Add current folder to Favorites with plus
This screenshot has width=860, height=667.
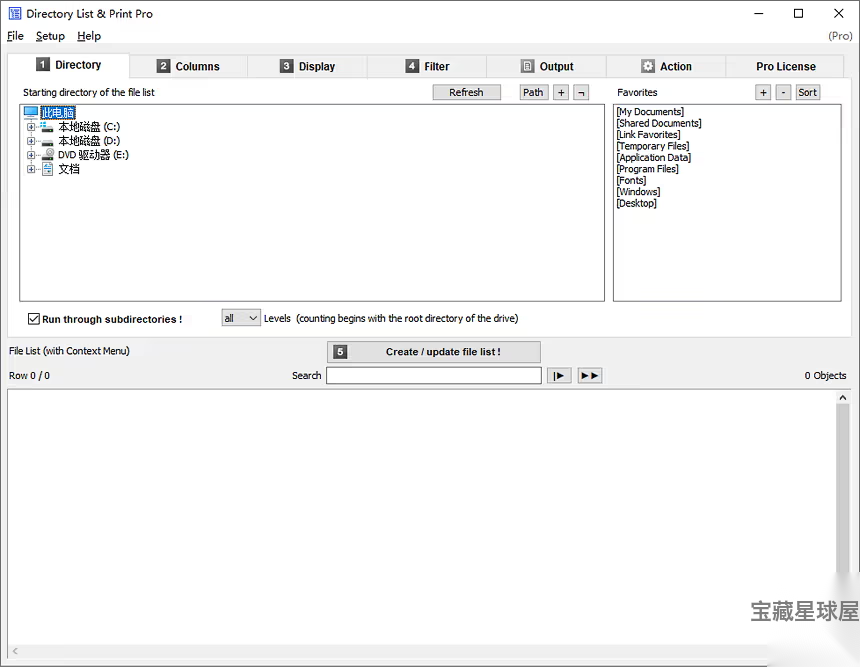(x=763, y=93)
